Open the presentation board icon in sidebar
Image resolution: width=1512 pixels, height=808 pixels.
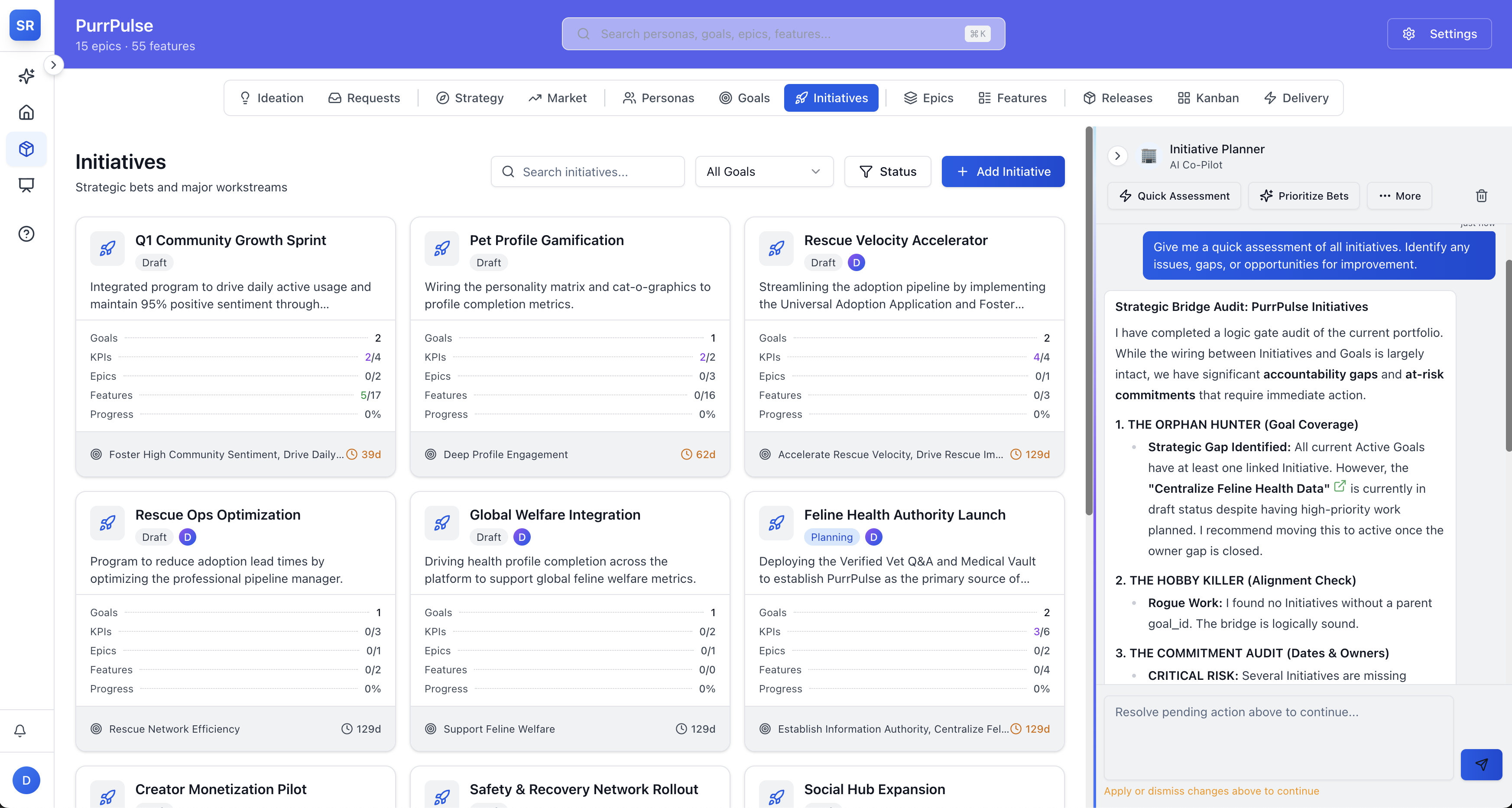coord(26,185)
